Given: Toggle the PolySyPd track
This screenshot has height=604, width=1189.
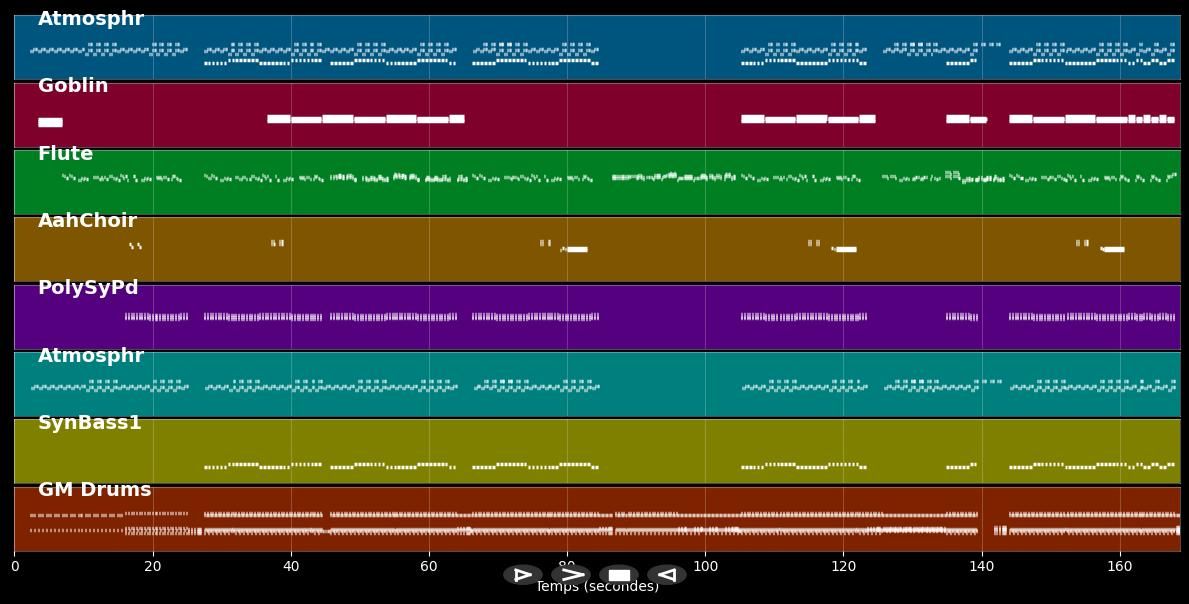Looking at the screenshot, I should [88, 287].
